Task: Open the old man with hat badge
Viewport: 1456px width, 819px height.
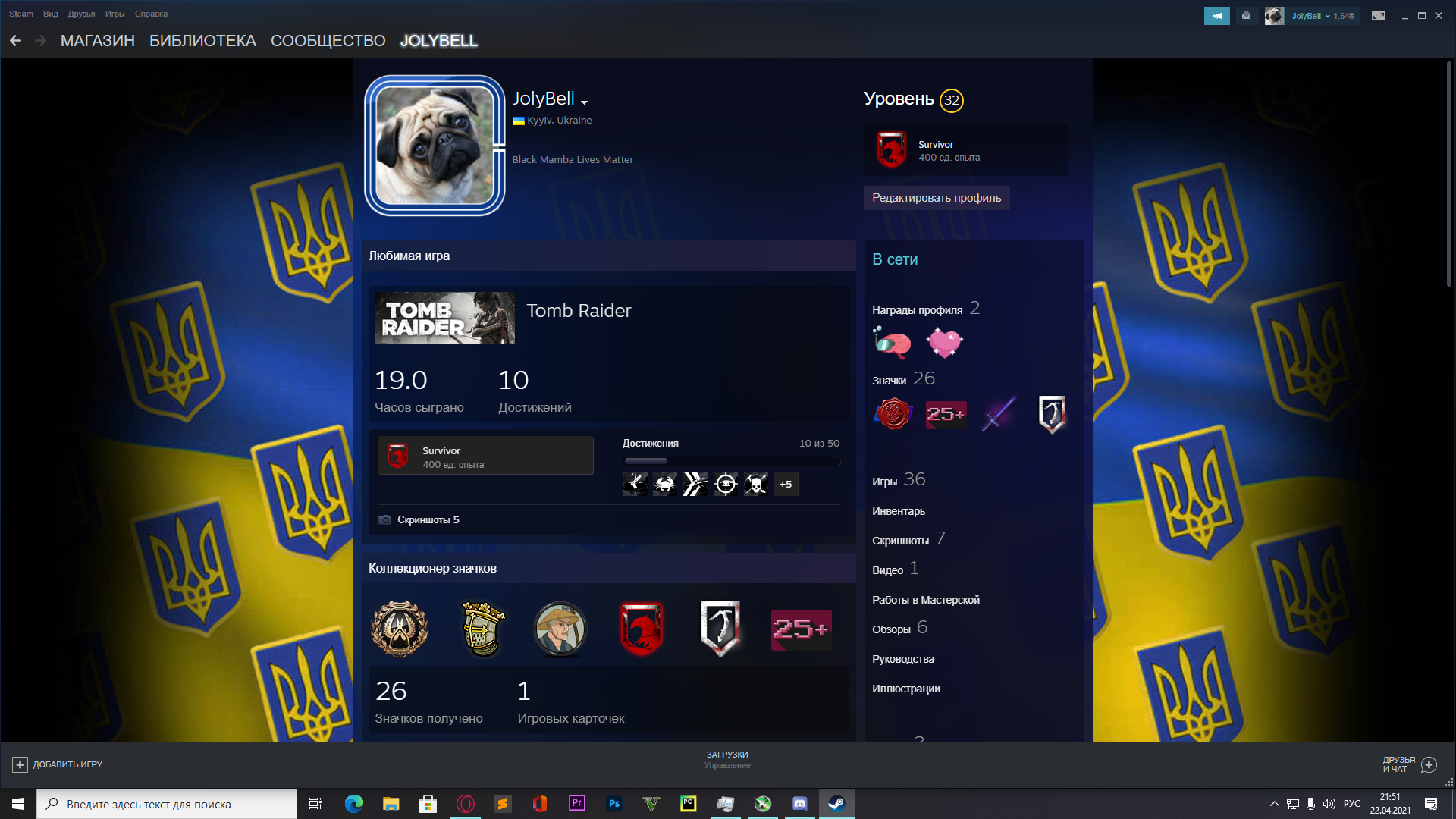Action: click(x=560, y=629)
